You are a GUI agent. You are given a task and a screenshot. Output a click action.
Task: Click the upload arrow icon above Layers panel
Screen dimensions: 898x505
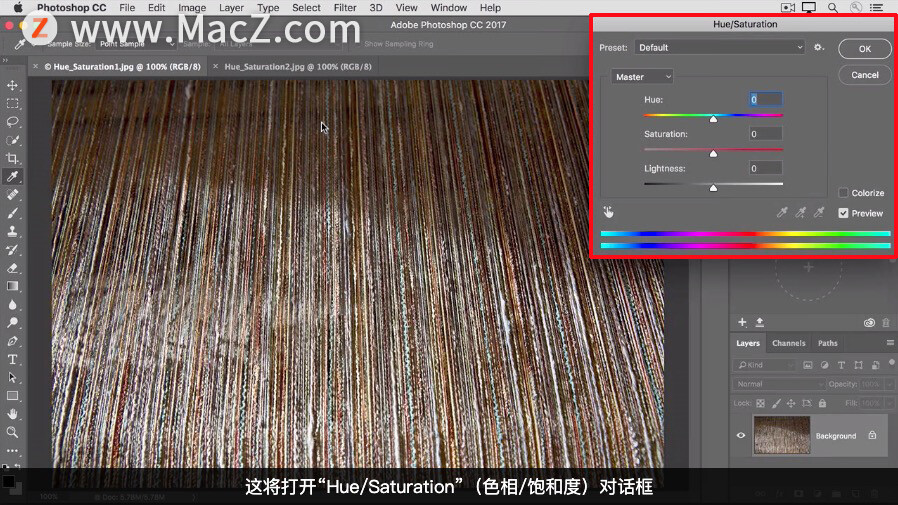click(x=760, y=322)
